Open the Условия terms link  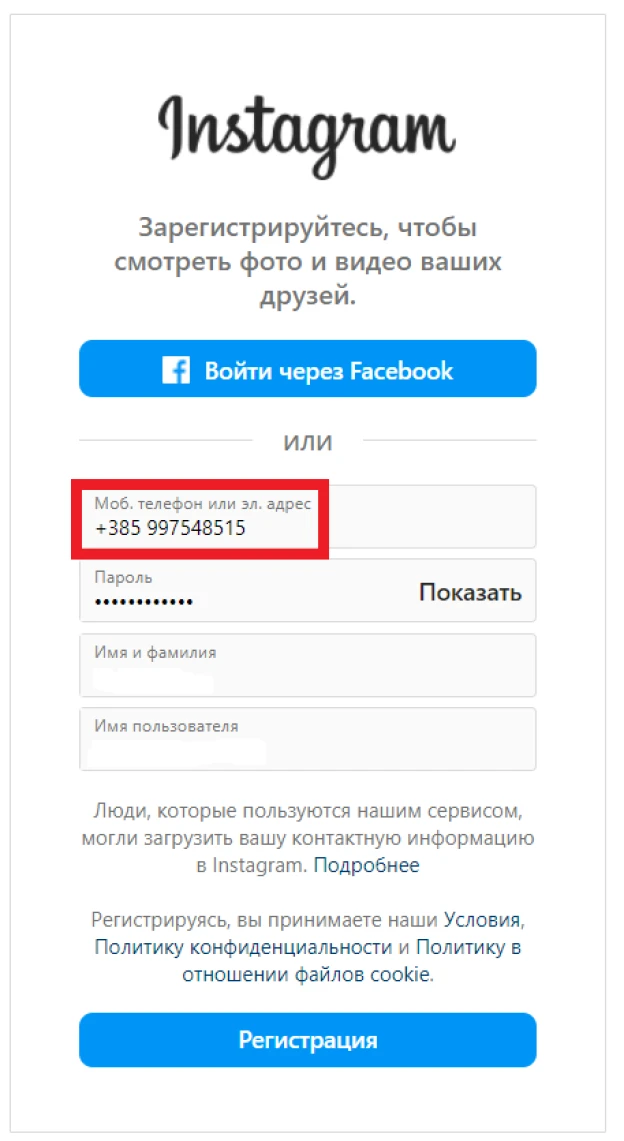[x=483, y=920]
